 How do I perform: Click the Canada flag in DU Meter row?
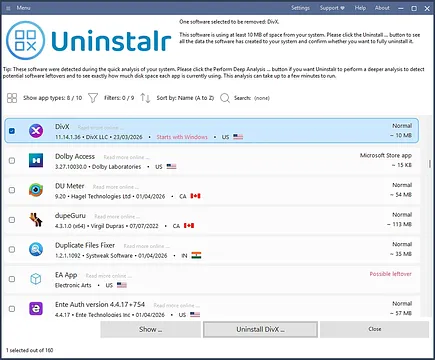coord(195,196)
